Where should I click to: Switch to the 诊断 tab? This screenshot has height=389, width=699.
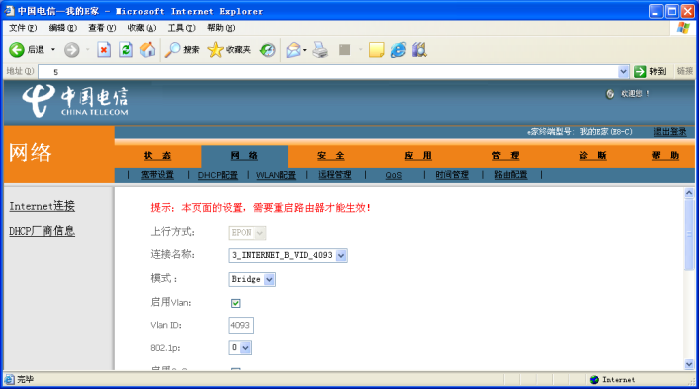593,156
